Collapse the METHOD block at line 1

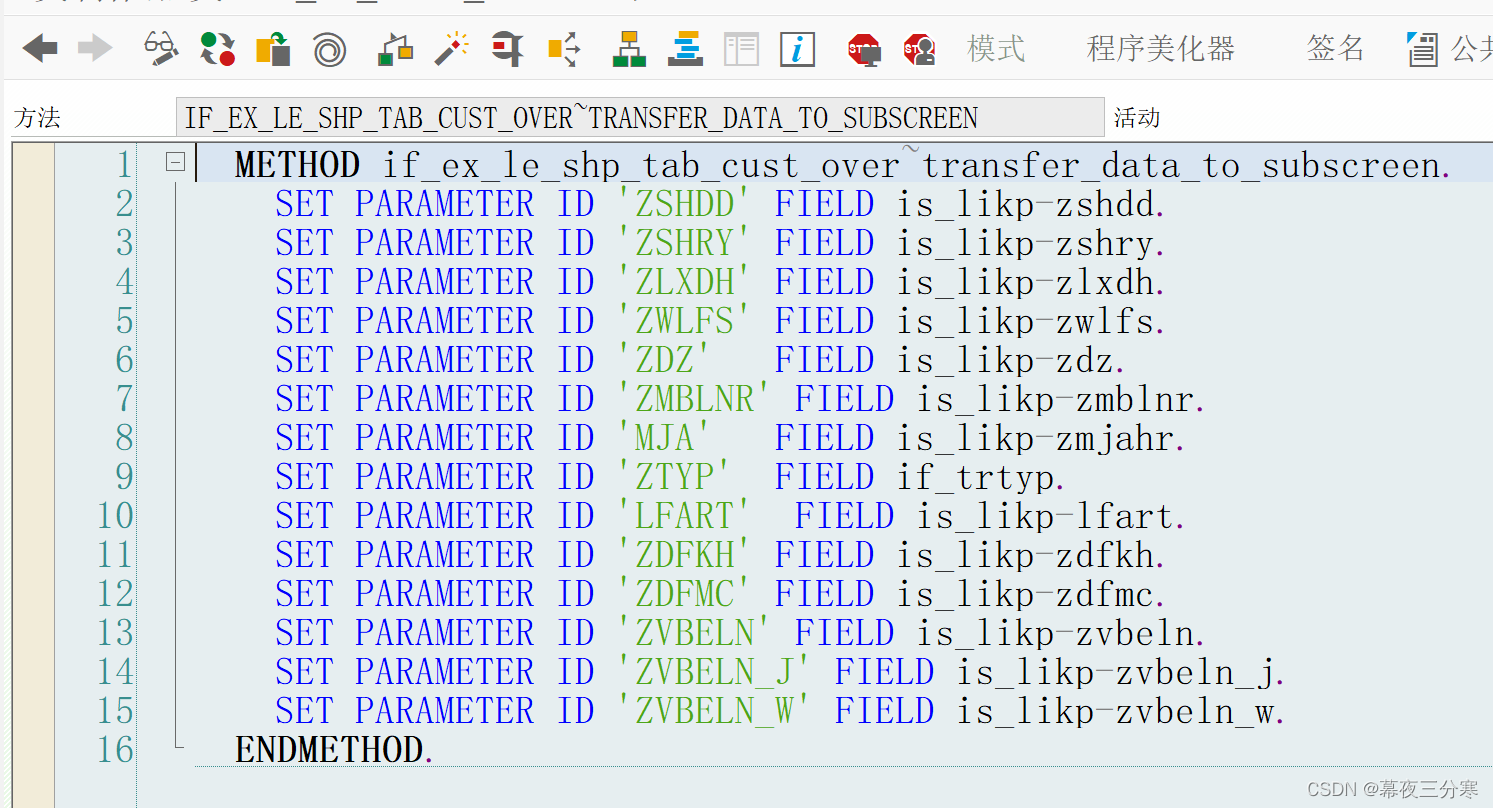175,162
